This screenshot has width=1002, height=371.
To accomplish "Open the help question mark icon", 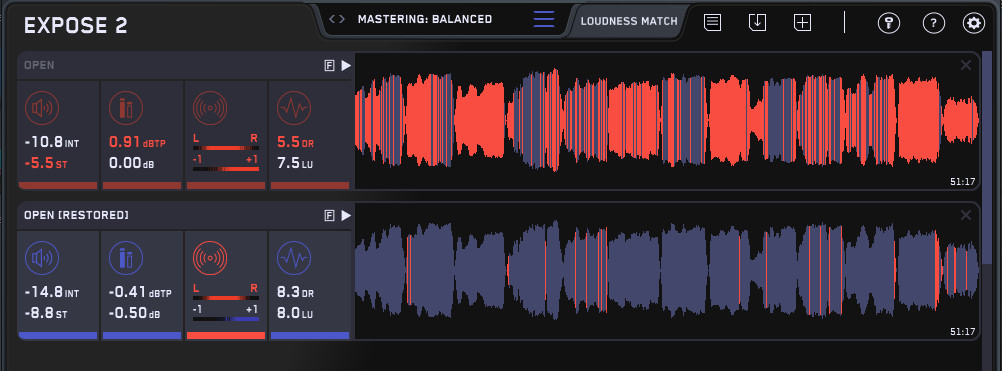I will tap(934, 24).
